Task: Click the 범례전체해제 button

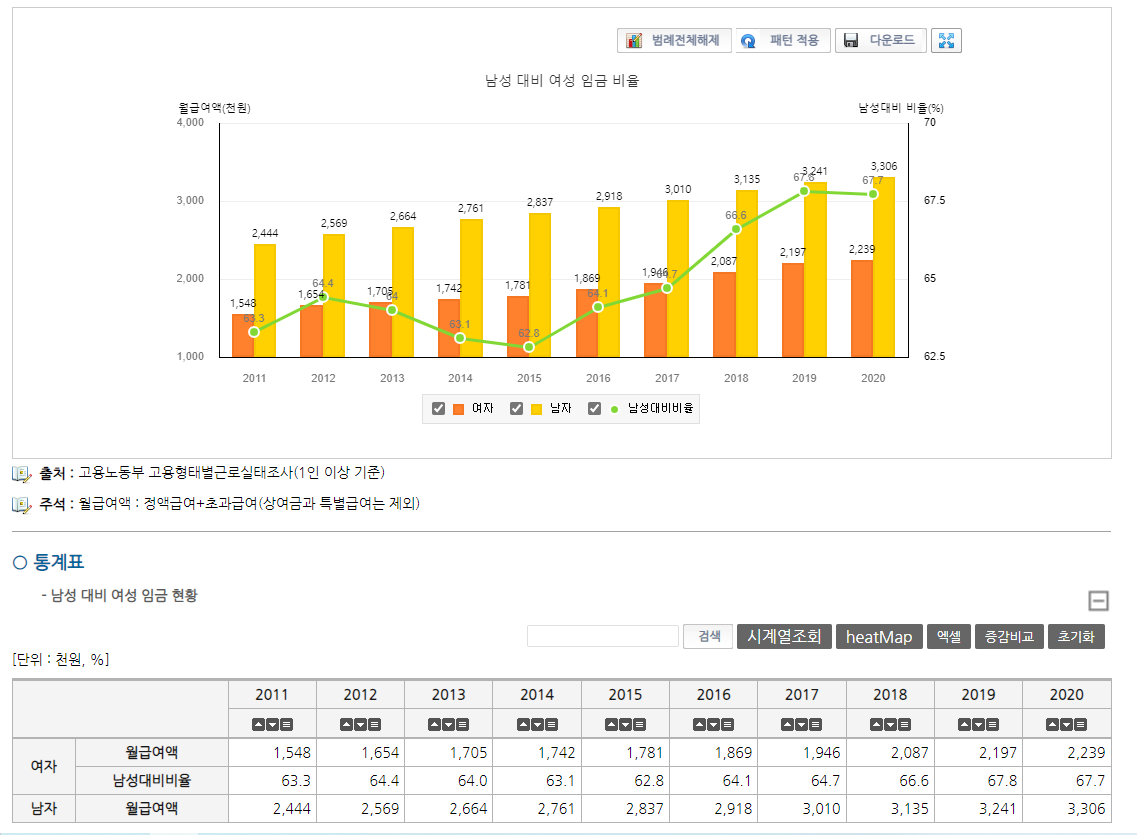Action: [674, 41]
